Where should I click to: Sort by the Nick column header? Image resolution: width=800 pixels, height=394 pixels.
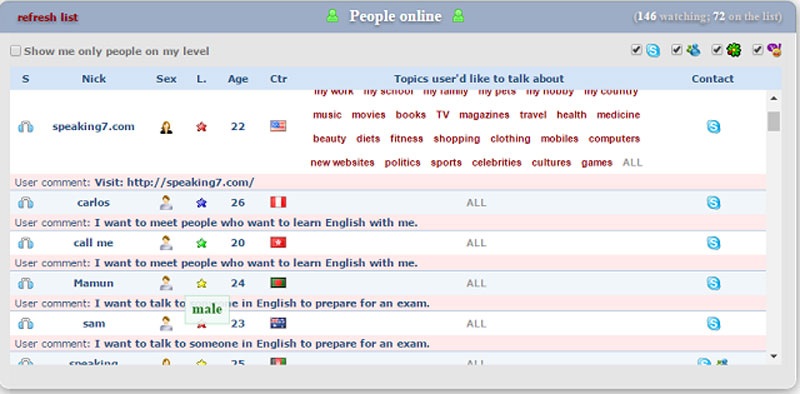pyautogui.click(x=94, y=79)
